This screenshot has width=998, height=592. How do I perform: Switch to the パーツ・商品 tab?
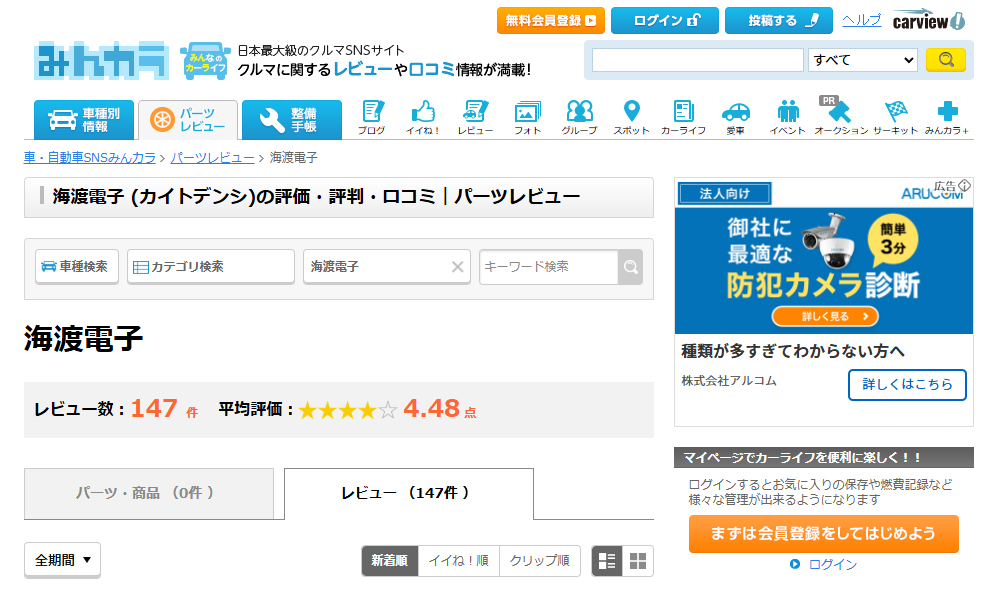coord(145,493)
